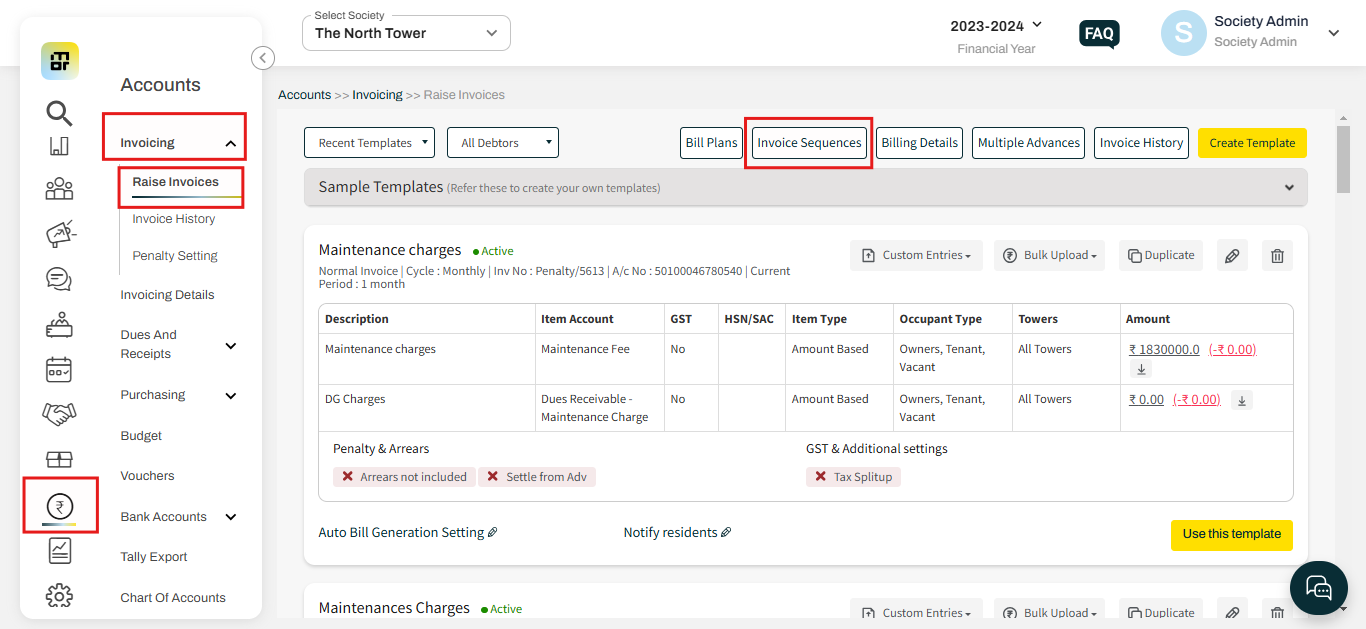
Task: Delete the Maintenance charges template via trash icon
Action: pos(1276,255)
